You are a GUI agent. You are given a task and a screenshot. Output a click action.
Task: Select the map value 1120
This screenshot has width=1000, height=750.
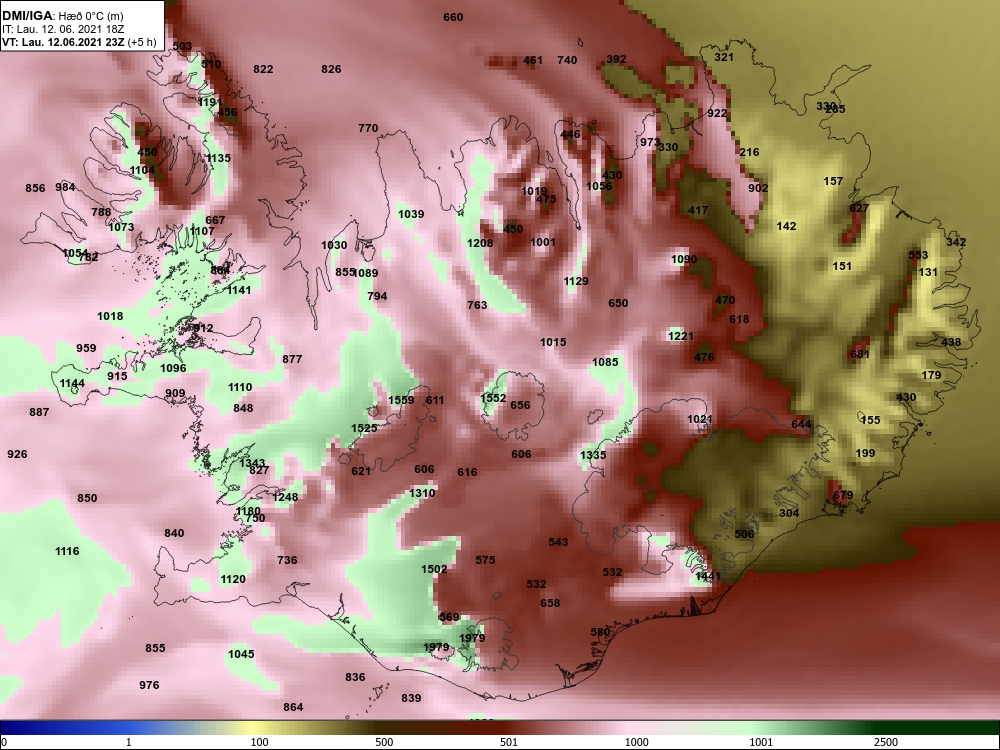233,579
